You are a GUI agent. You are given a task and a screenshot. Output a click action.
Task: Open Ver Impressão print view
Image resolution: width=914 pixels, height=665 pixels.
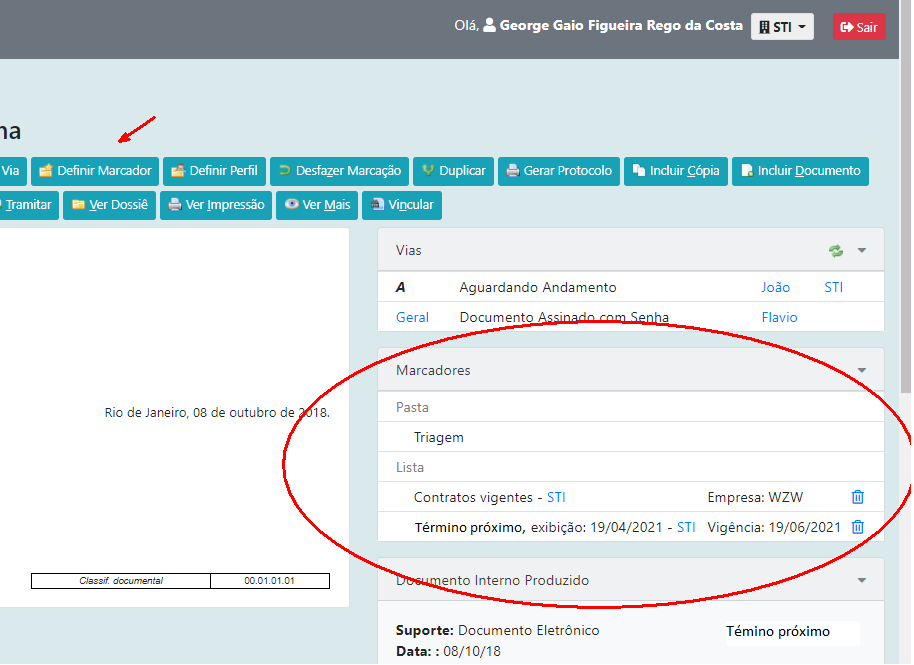point(216,205)
